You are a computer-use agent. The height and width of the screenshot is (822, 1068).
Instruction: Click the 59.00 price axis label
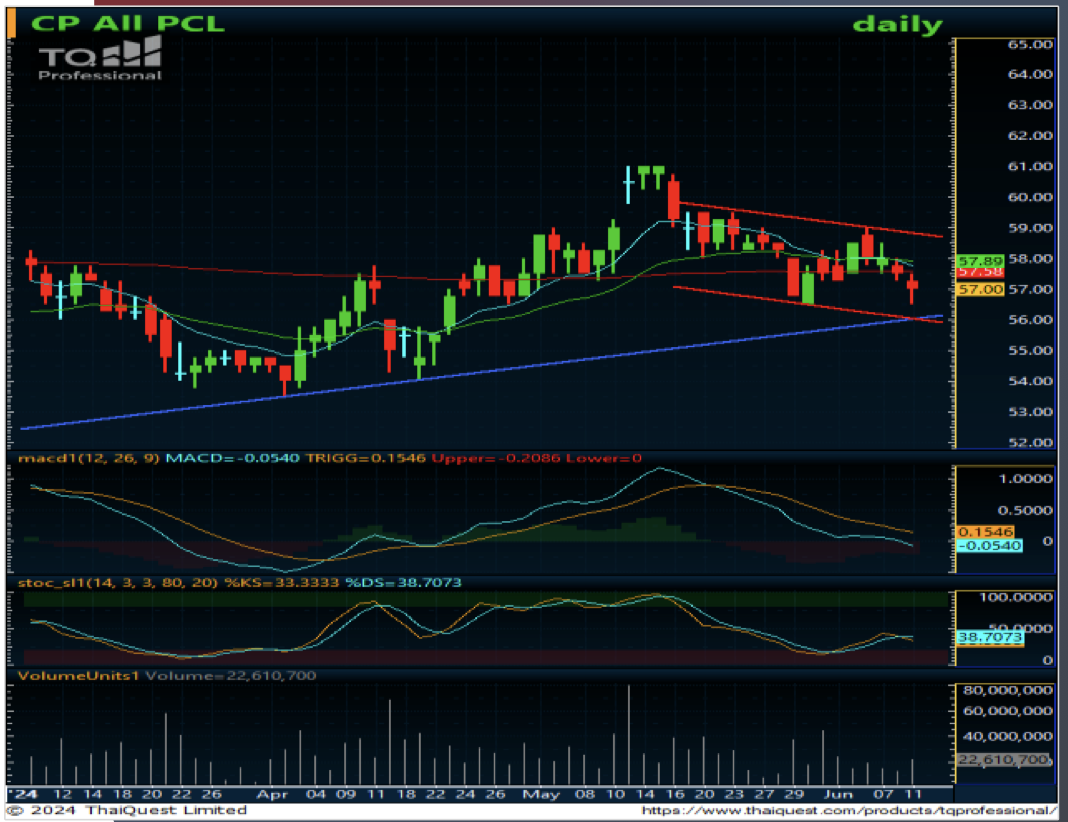click(x=1031, y=228)
